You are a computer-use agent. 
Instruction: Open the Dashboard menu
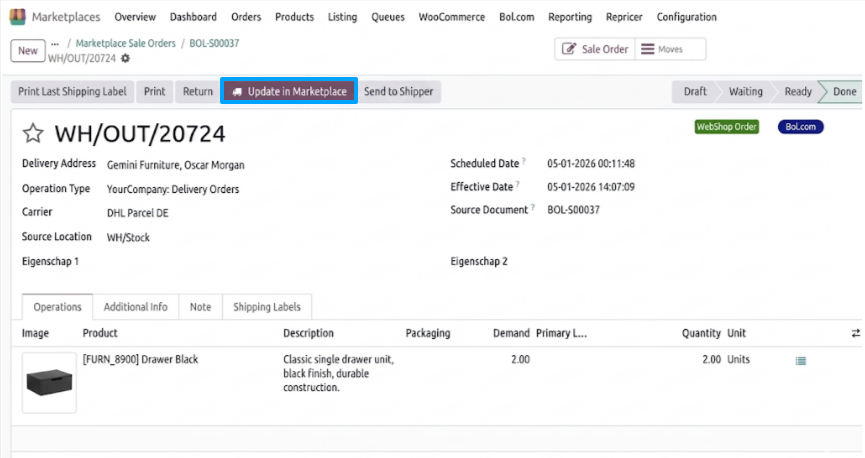193,17
